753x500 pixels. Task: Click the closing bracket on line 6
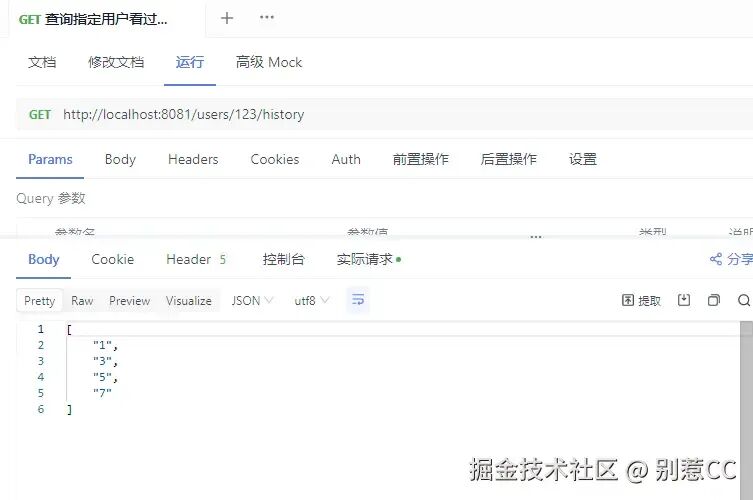(x=69, y=410)
